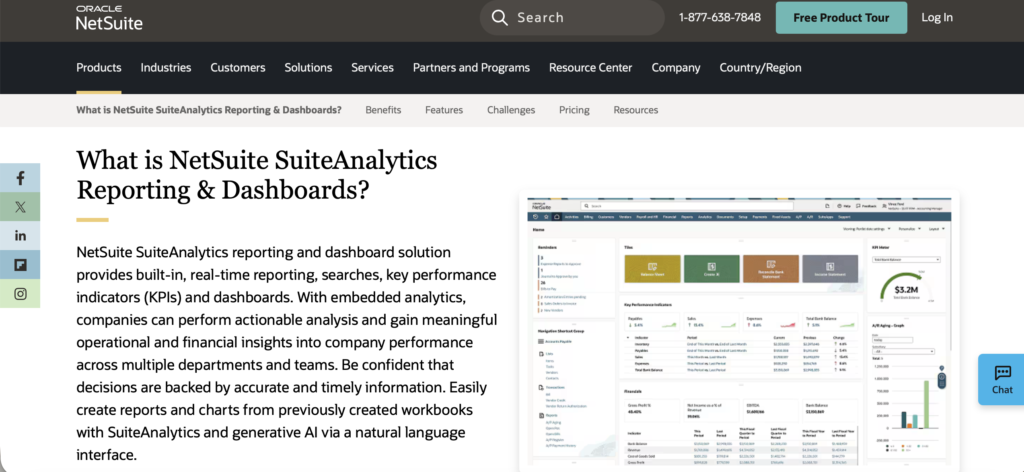
Task: Click the dashboard screenshot thumbnail
Action: click(x=739, y=331)
